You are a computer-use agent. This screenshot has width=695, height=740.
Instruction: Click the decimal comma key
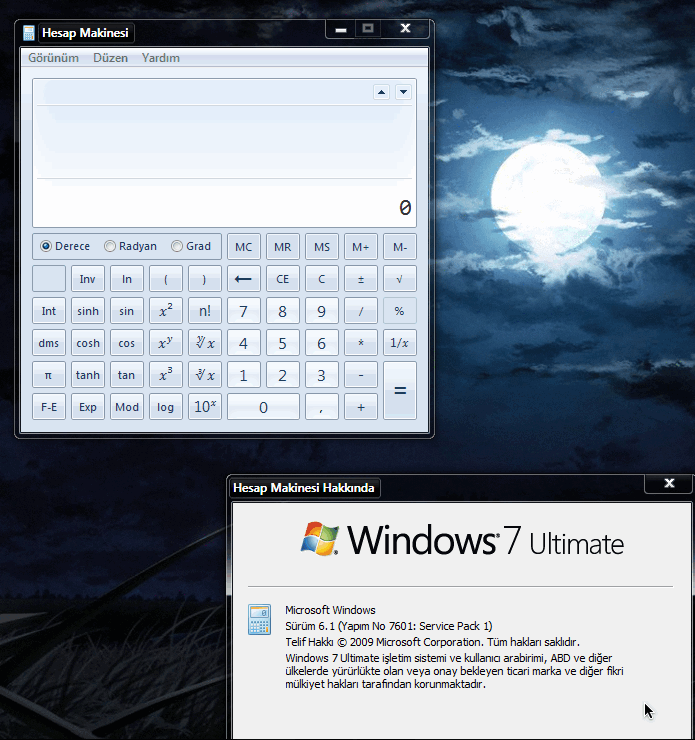coord(322,407)
